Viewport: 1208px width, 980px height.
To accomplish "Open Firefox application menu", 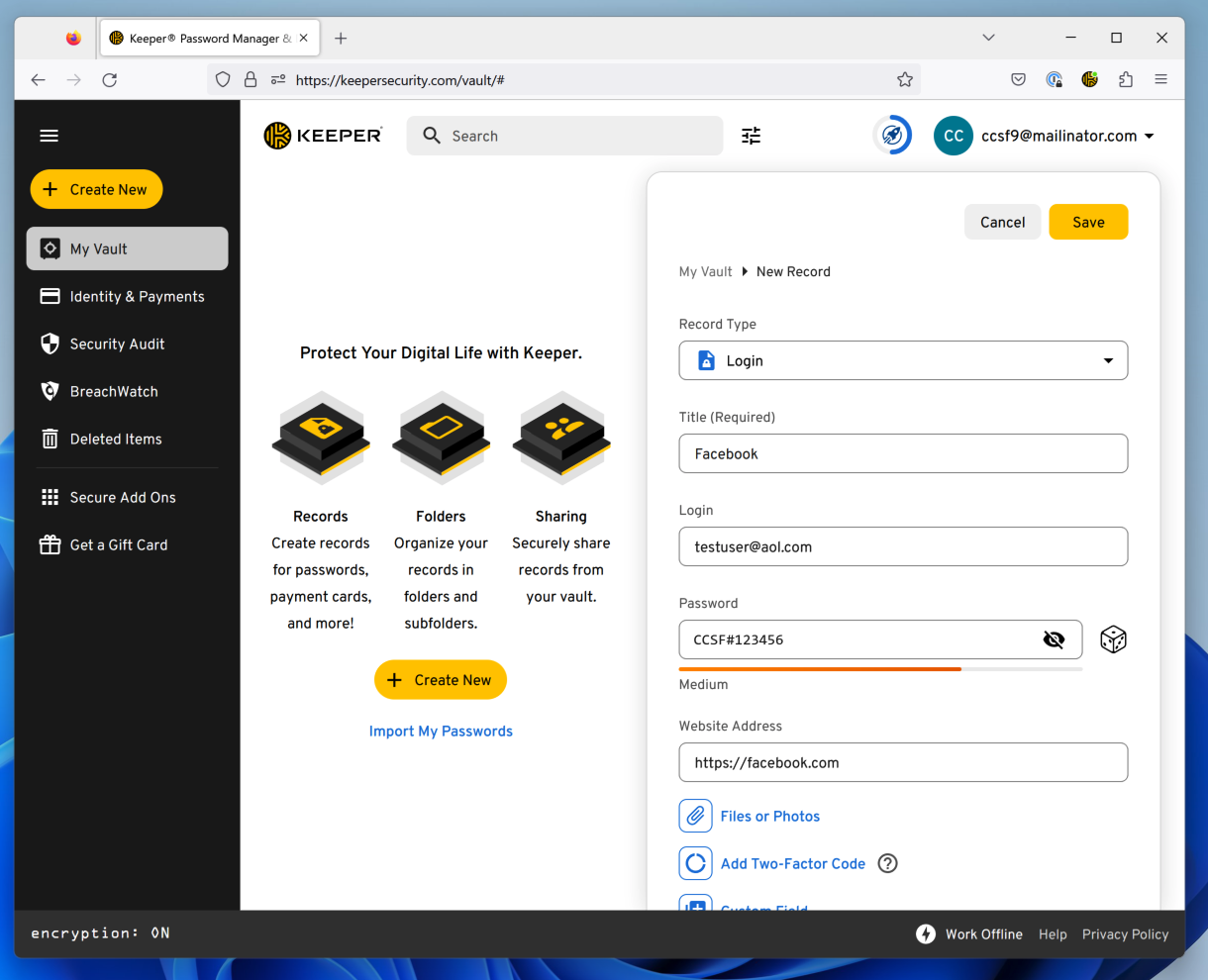I will (x=1161, y=79).
